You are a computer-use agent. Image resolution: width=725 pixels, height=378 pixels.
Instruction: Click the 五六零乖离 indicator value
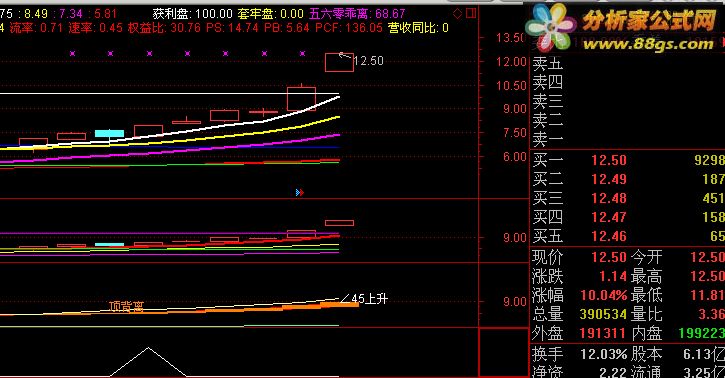click(357, 14)
